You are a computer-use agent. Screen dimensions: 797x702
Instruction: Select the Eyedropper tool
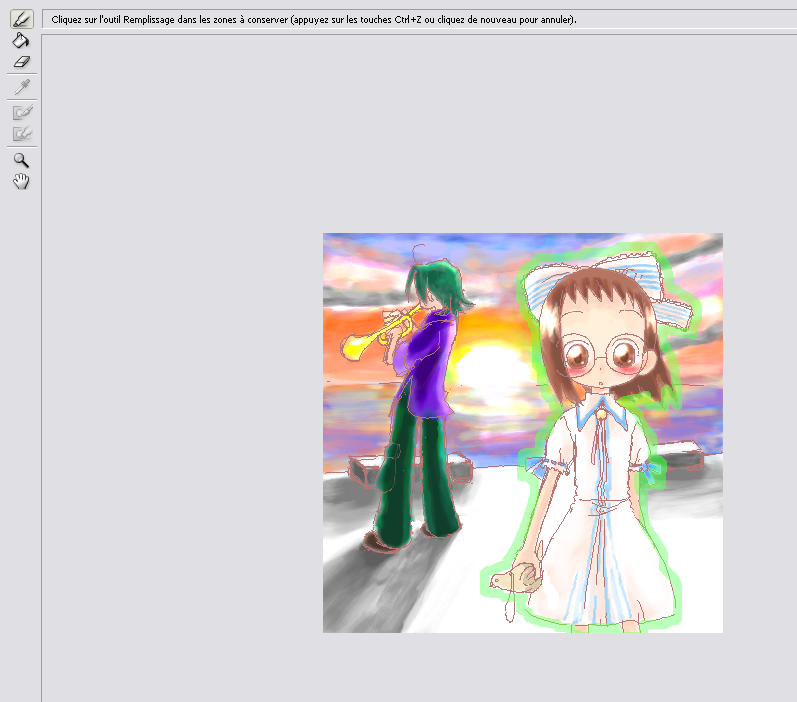click(x=21, y=87)
